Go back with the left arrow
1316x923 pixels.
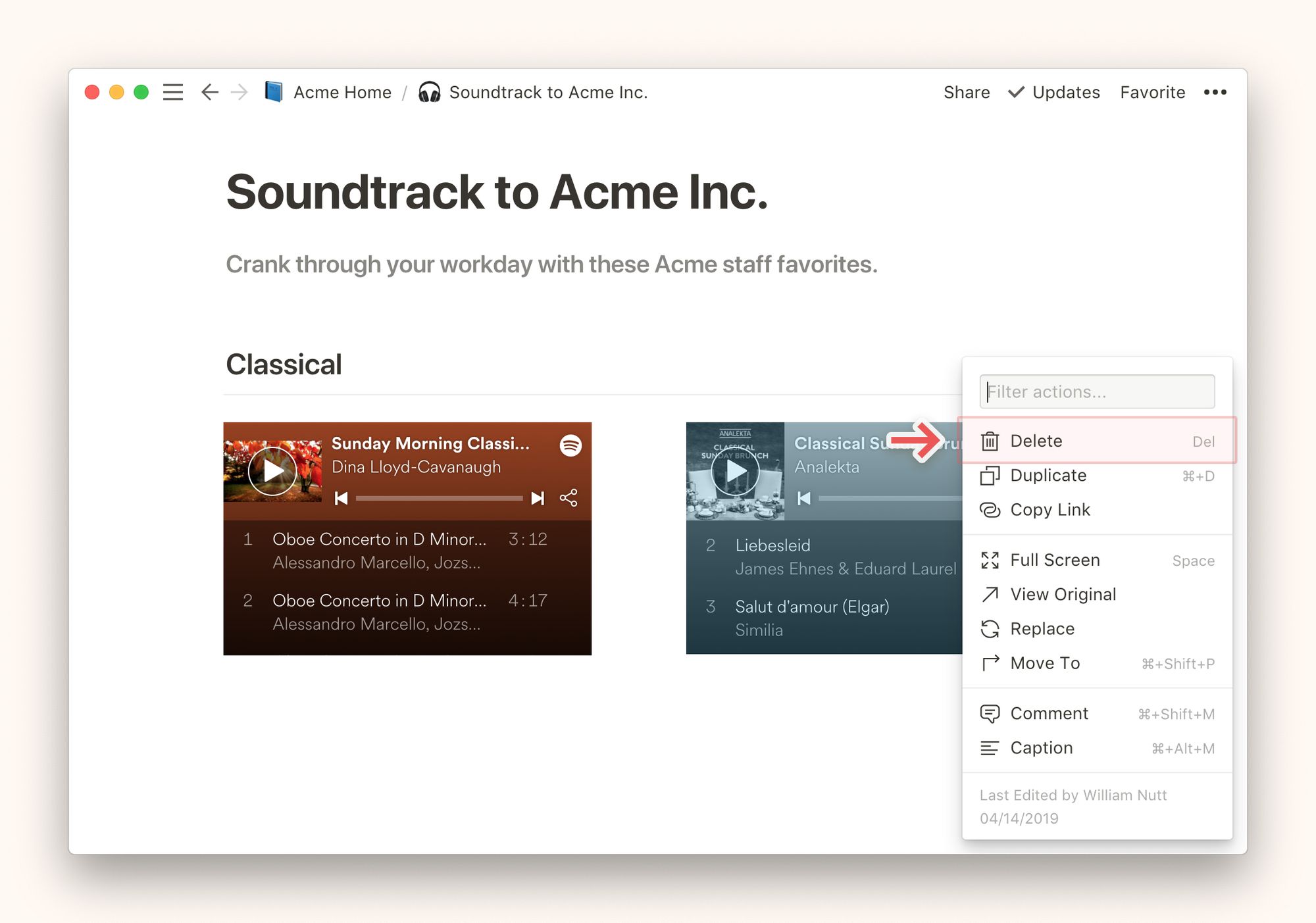[x=209, y=92]
